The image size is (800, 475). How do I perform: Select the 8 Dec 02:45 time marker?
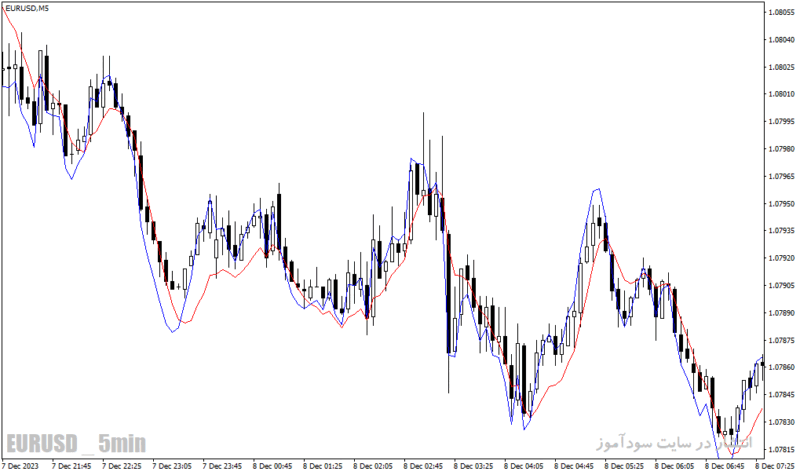point(424,466)
